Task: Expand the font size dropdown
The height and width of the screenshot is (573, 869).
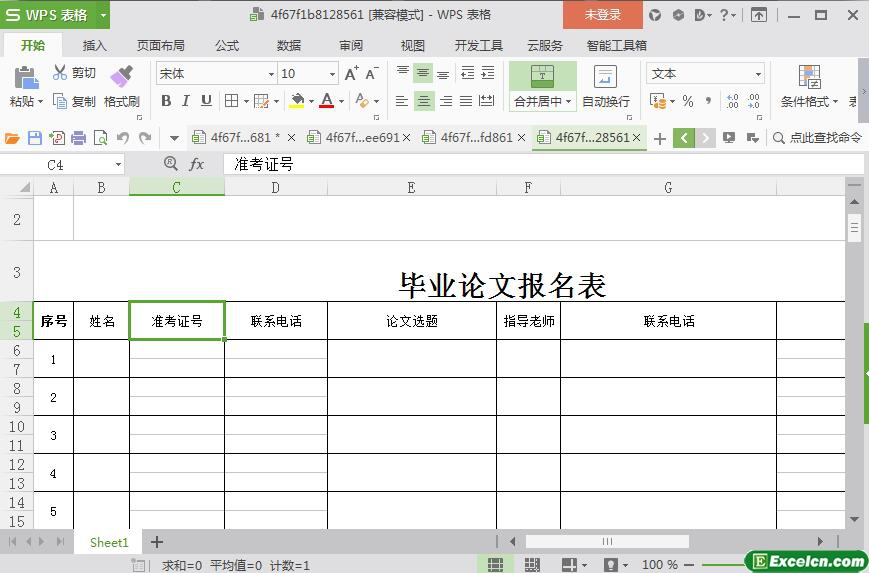Action: pyautogui.click(x=332, y=74)
